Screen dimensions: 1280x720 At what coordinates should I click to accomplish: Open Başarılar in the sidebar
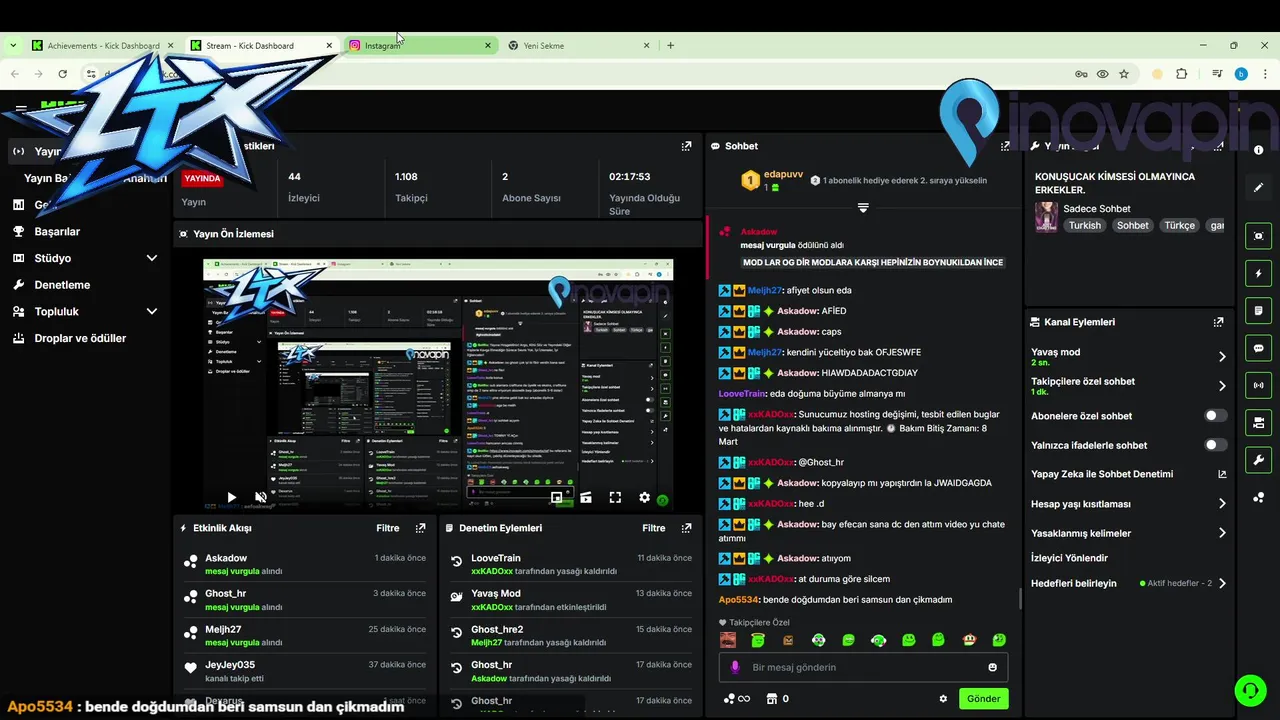pyautogui.click(x=57, y=231)
